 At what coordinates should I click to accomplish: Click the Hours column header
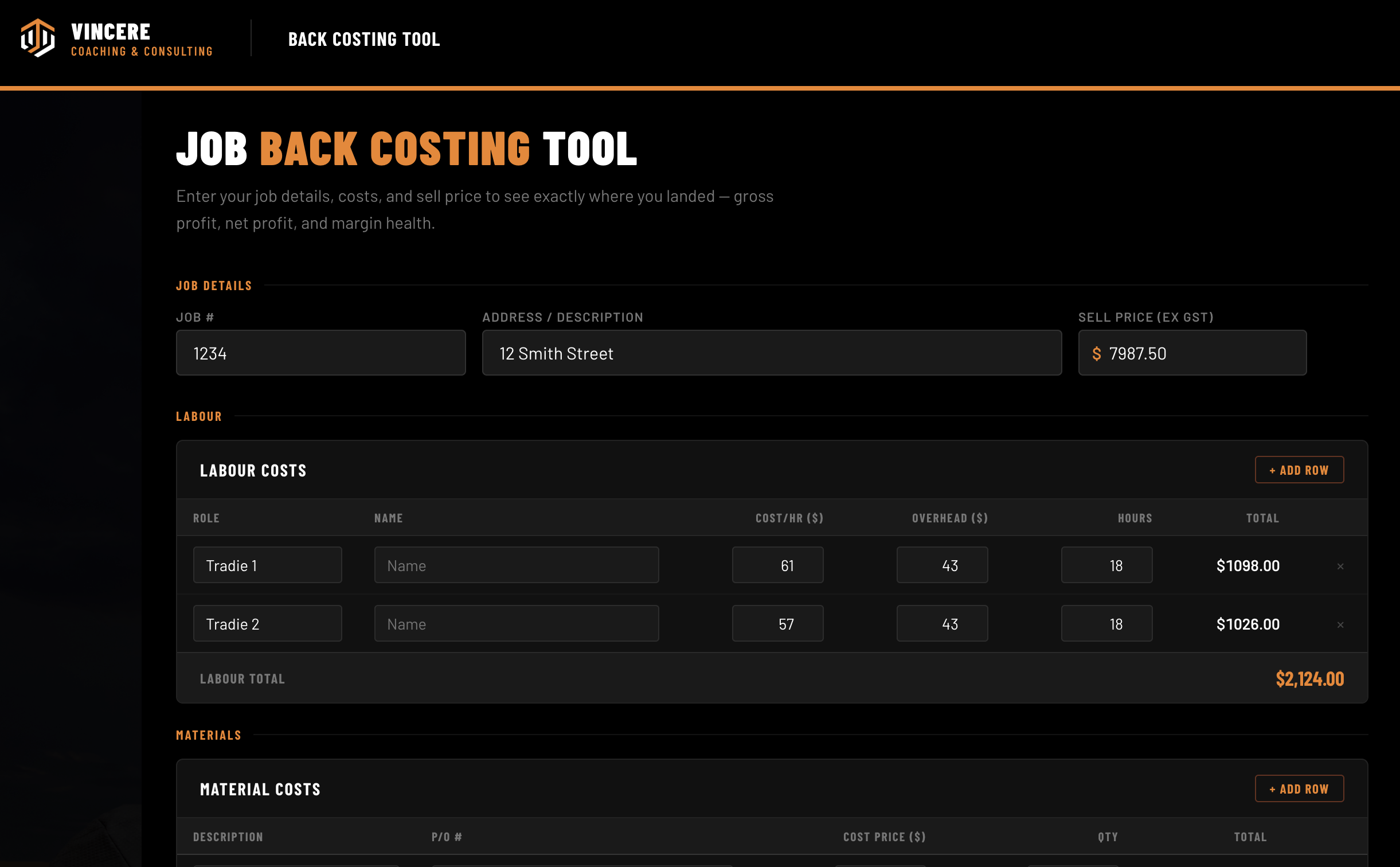(1135, 518)
